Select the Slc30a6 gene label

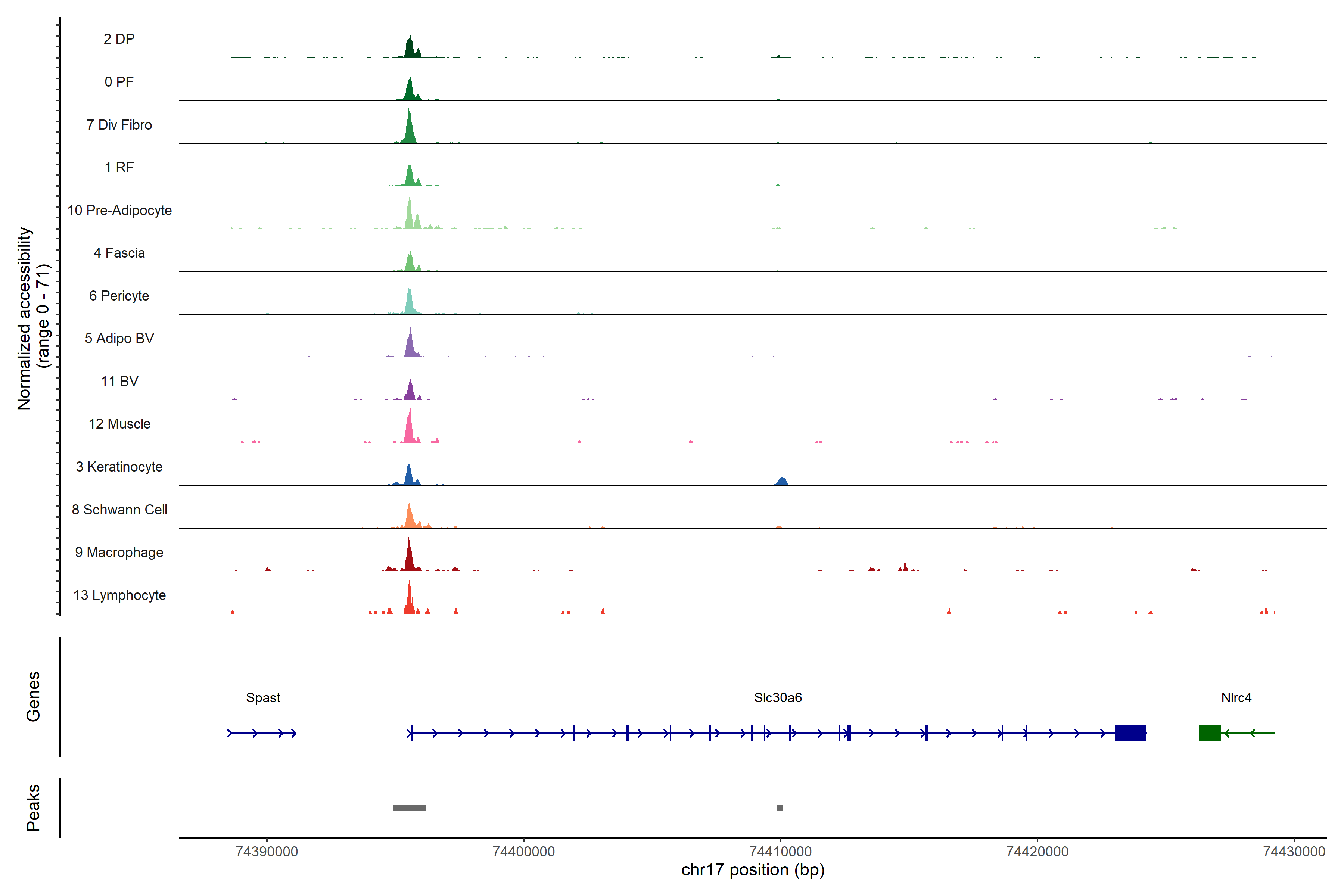pyautogui.click(x=778, y=697)
